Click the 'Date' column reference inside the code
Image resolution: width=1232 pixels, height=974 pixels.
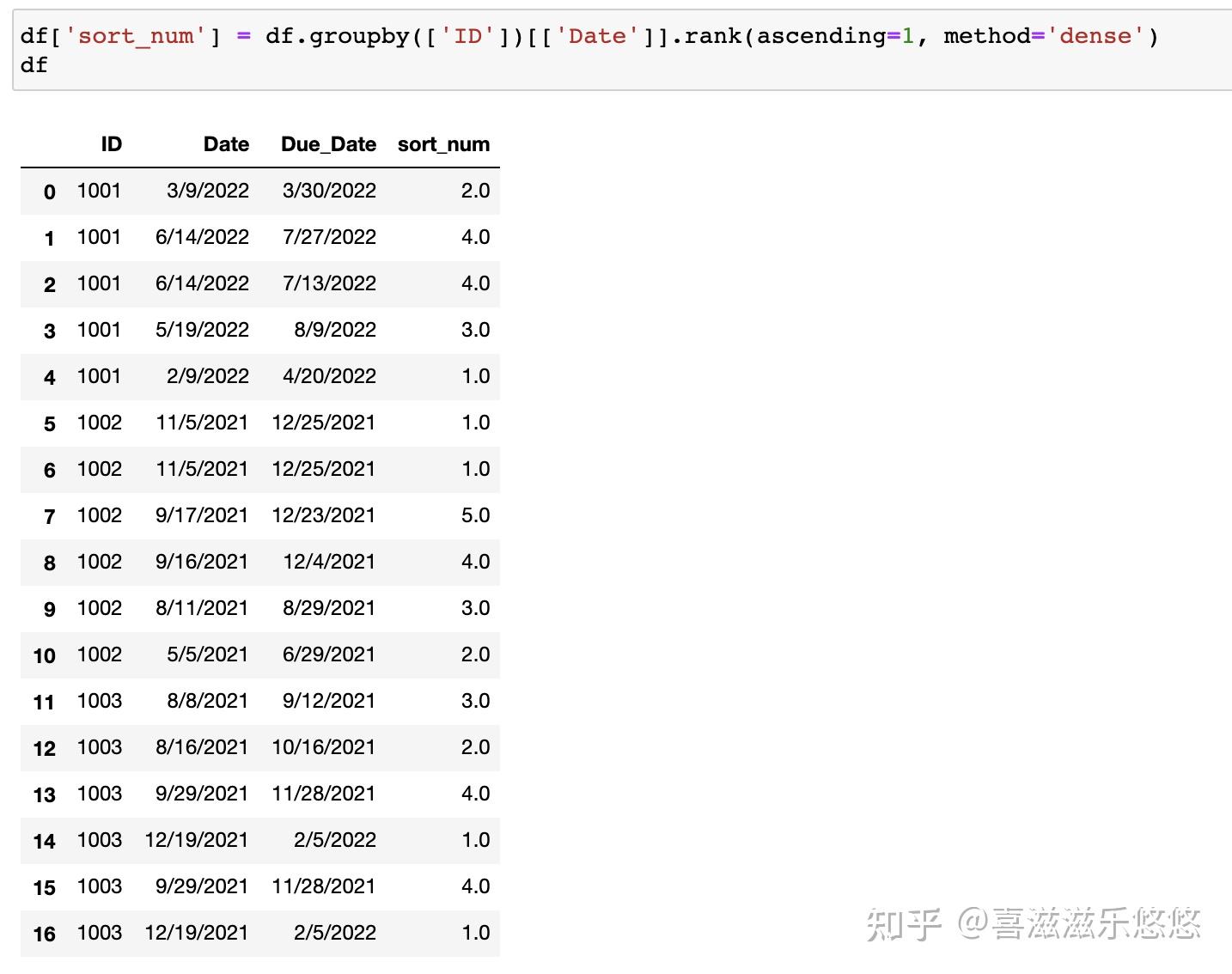(596, 35)
